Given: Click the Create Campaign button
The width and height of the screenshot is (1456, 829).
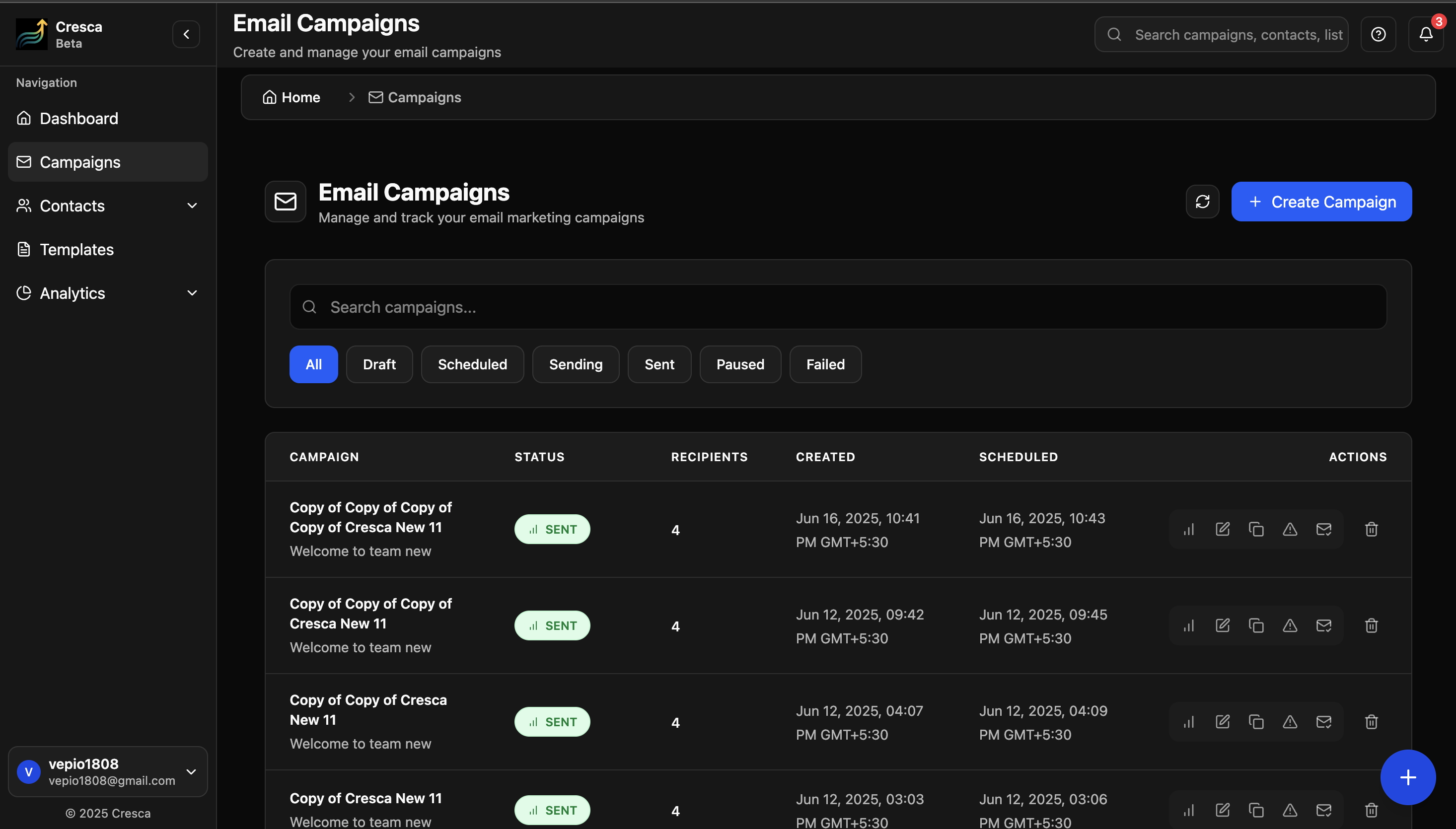Looking at the screenshot, I should (x=1321, y=202).
